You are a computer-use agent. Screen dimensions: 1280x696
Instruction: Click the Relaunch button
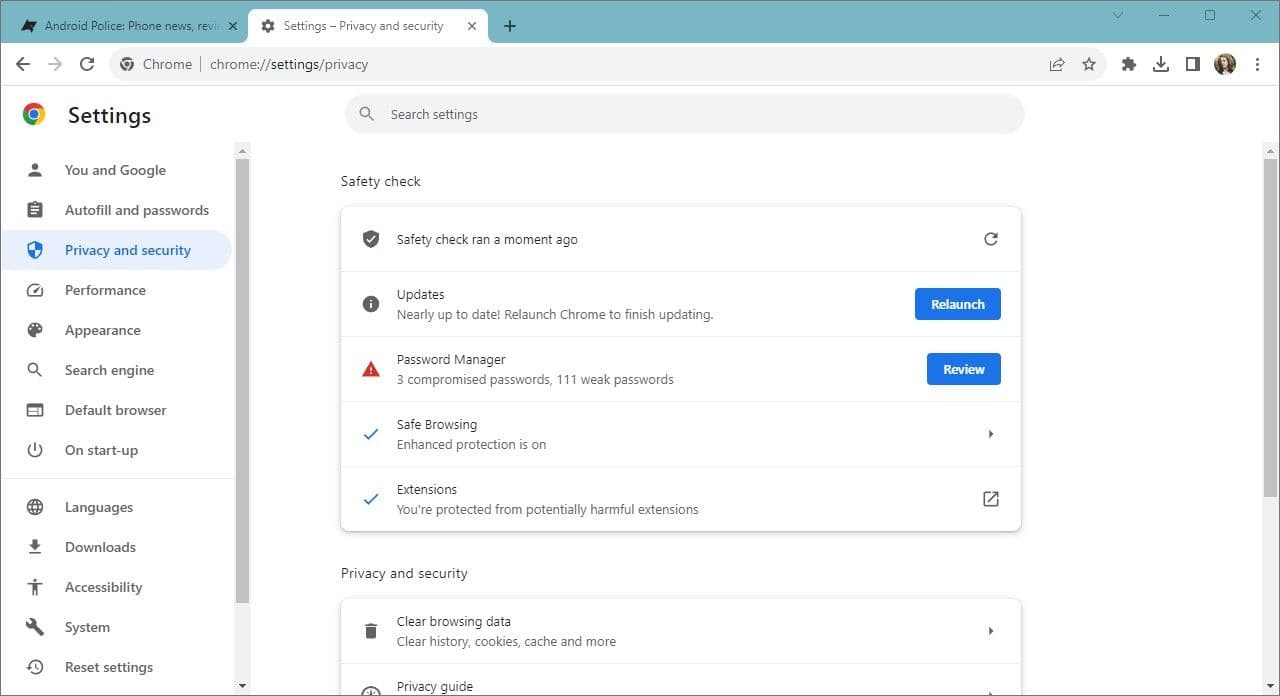957,304
